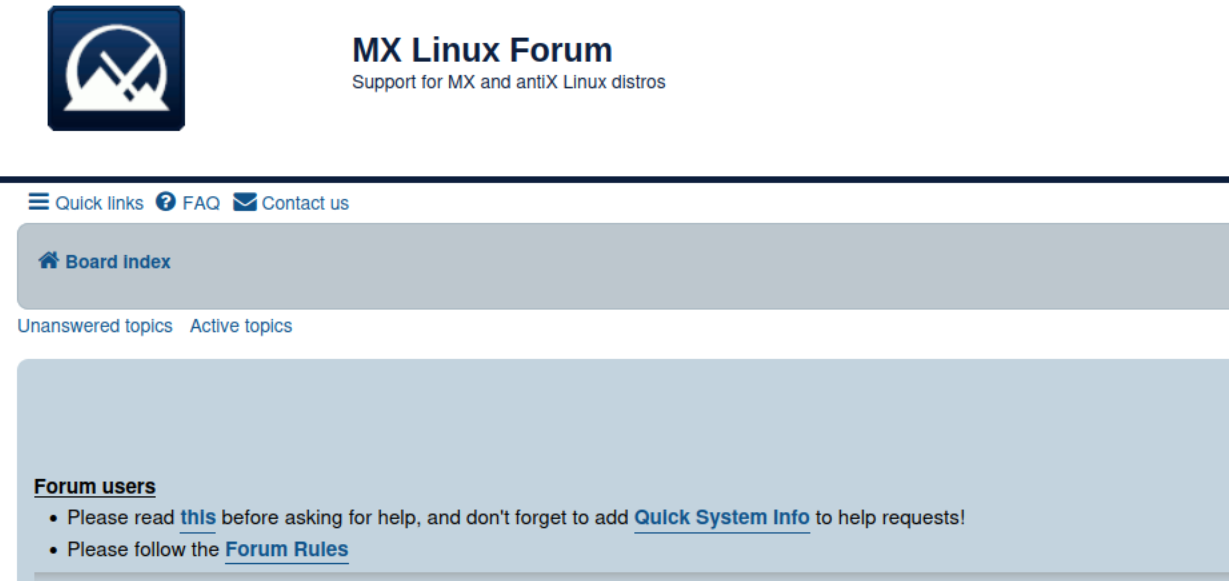Click the Contact us envelope icon
The height and width of the screenshot is (581, 1229).
pyautogui.click(x=245, y=202)
